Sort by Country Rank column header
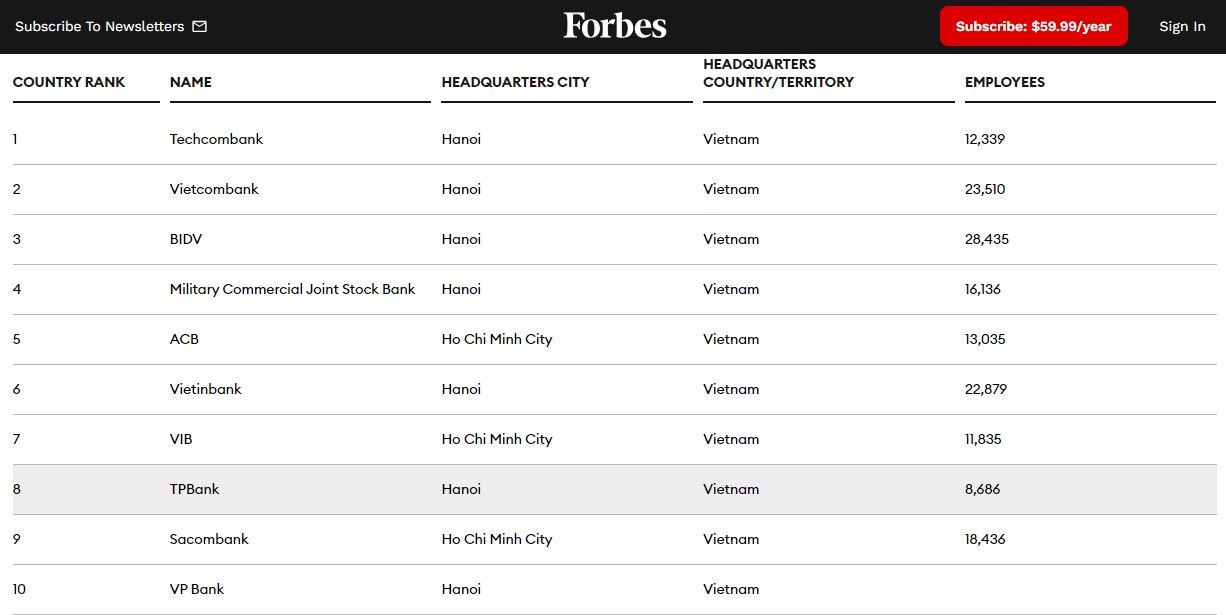Screen dimensions: 1226x615 (69, 82)
